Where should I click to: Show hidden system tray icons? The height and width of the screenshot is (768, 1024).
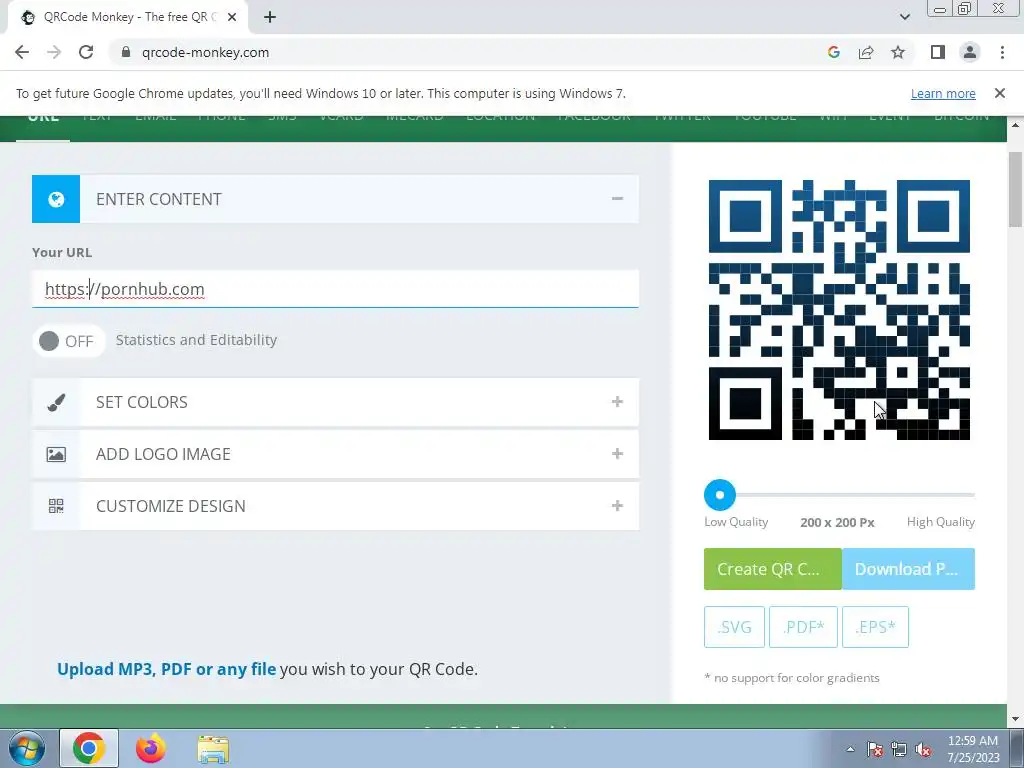pyautogui.click(x=850, y=750)
